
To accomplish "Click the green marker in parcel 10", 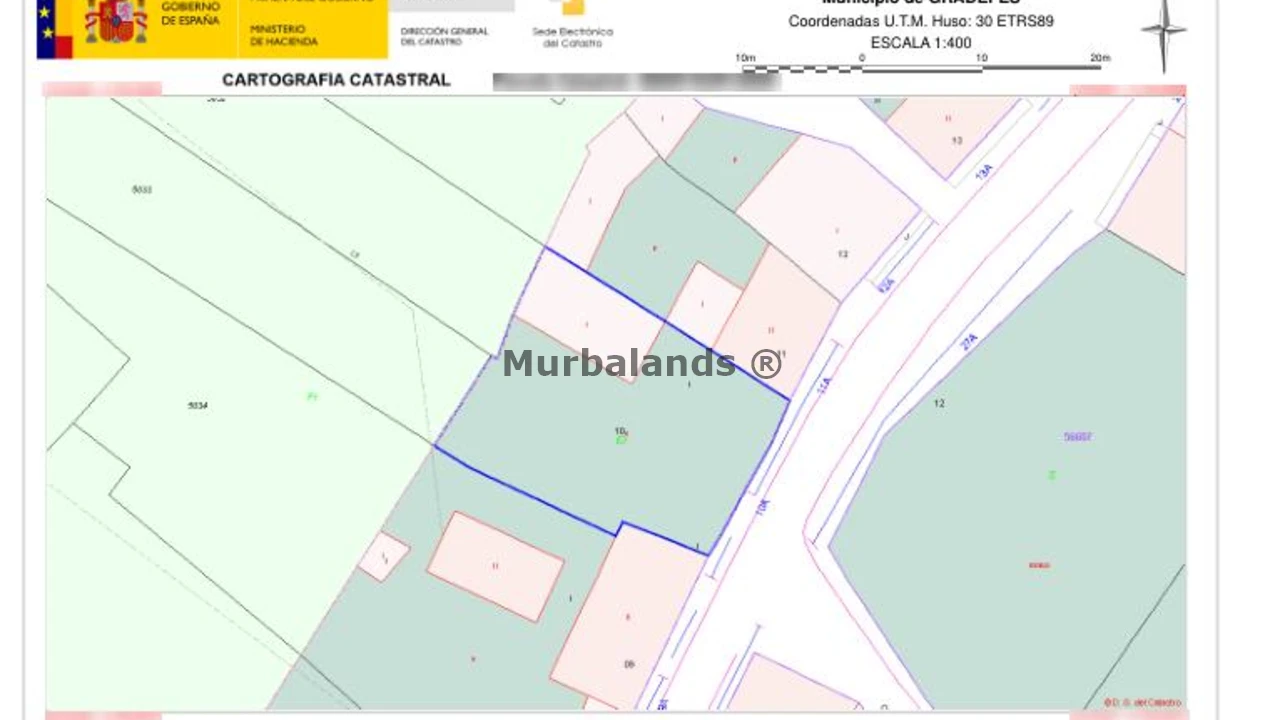I will point(621,441).
